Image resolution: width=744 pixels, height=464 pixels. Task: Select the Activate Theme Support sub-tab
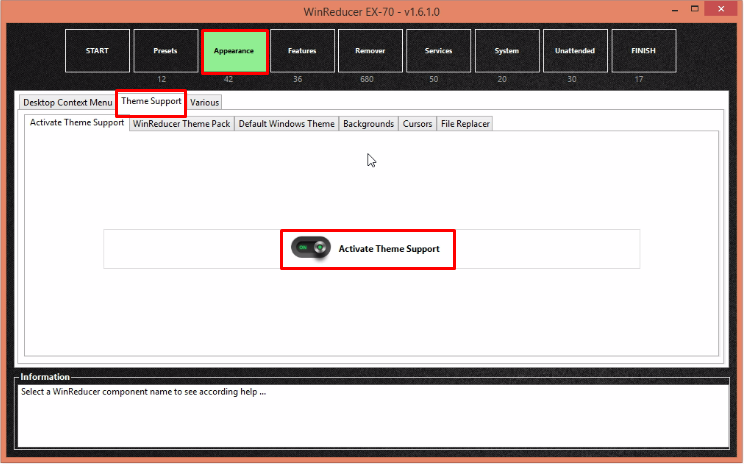click(x=77, y=123)
